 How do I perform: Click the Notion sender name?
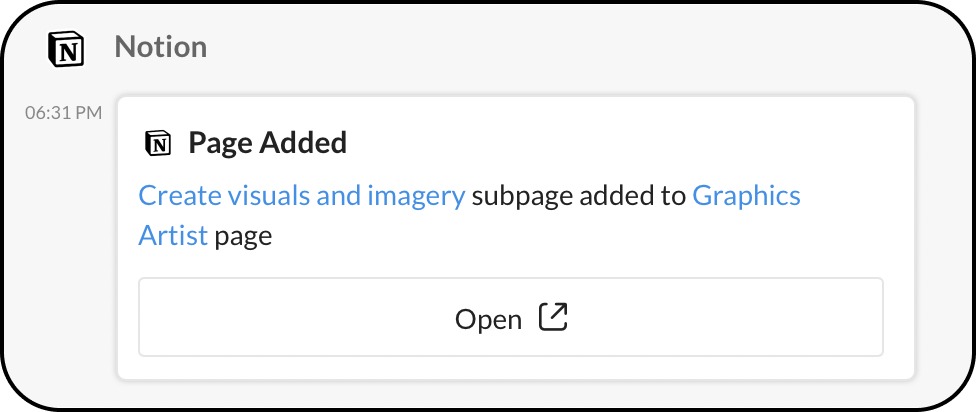[x=160, y=47]
